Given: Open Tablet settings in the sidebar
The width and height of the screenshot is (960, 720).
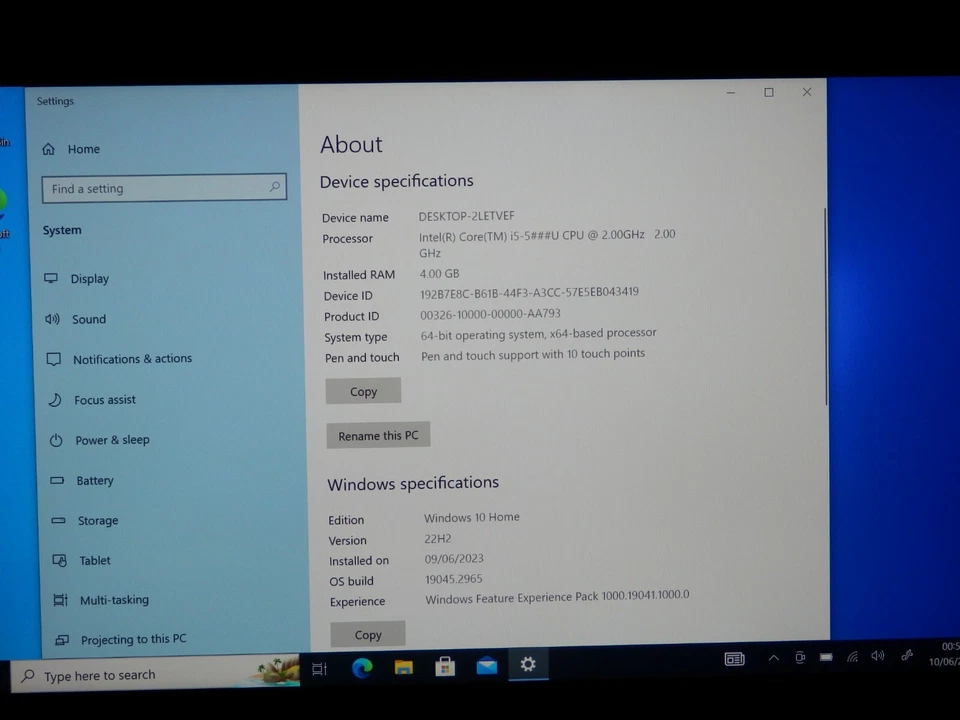Looking at the screenshot, I should click(94, 560).
